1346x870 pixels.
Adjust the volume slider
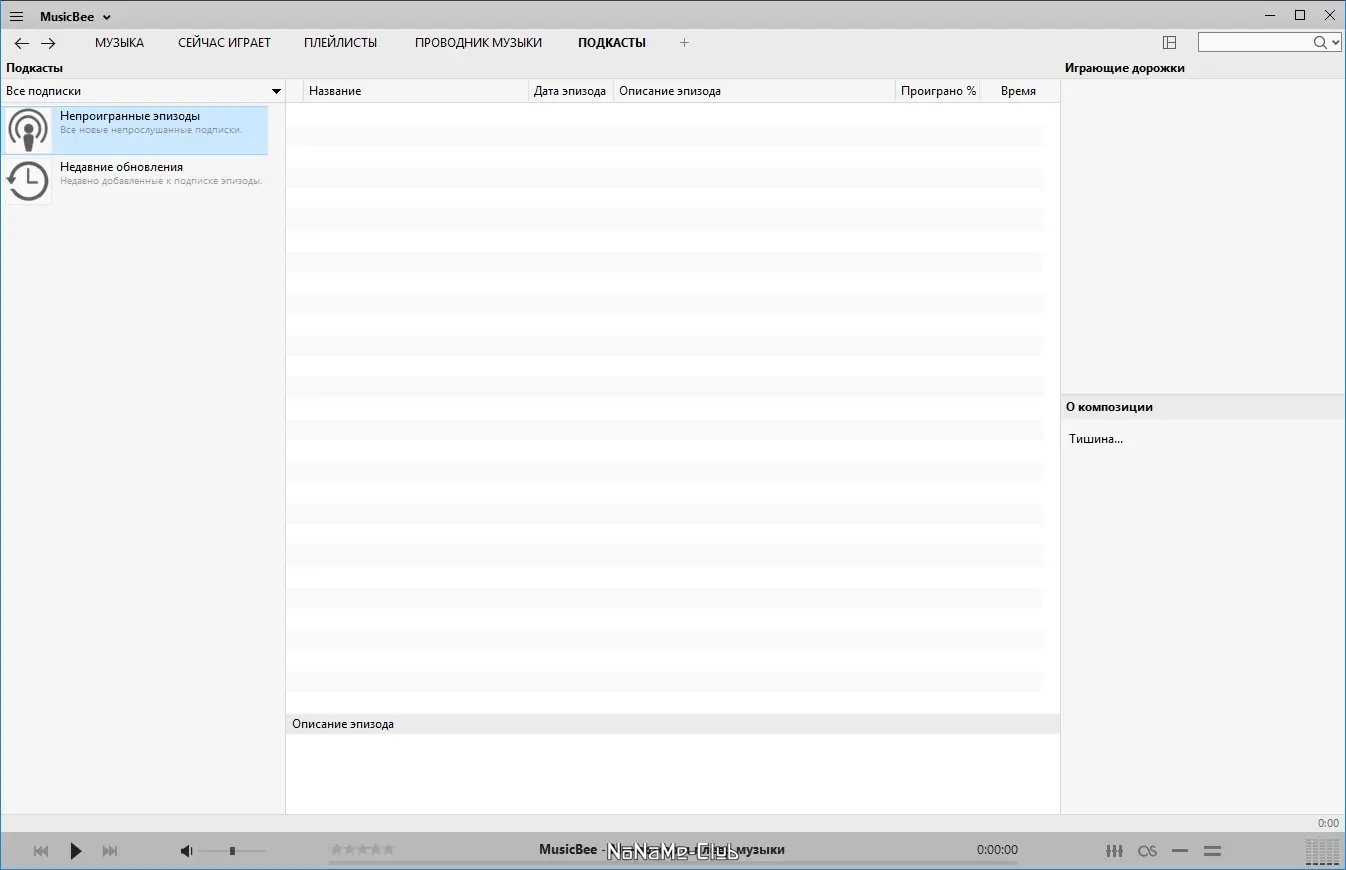[x=232, y=851]
